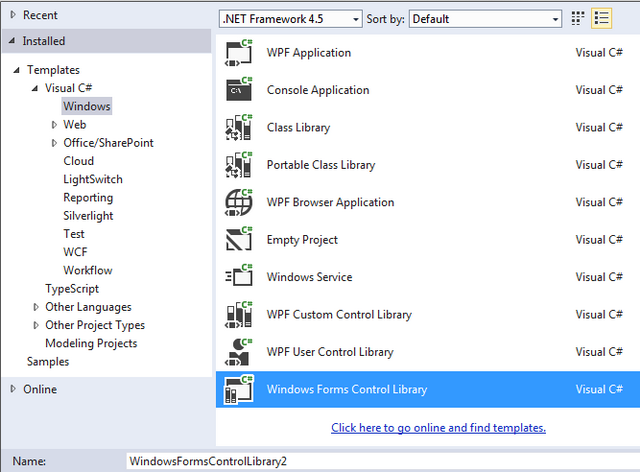The width and height of the screenshot is (640, 472).
Task: Select the WPF User Control Library name
Action: 330,352
